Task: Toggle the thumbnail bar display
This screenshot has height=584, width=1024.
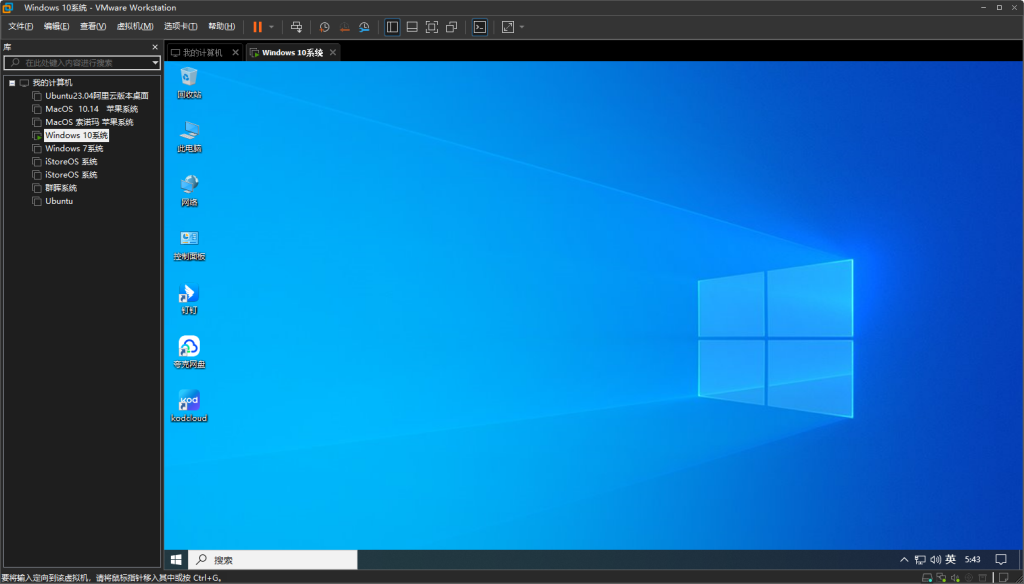Action: coord(412,27)
